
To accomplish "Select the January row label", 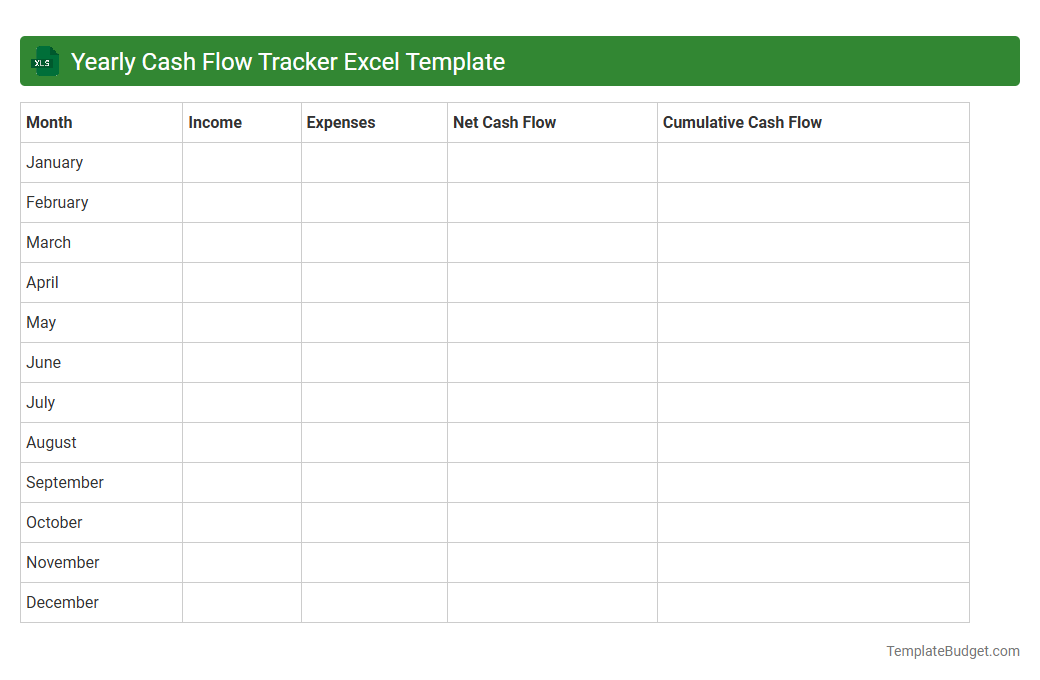I will [55, 162].
